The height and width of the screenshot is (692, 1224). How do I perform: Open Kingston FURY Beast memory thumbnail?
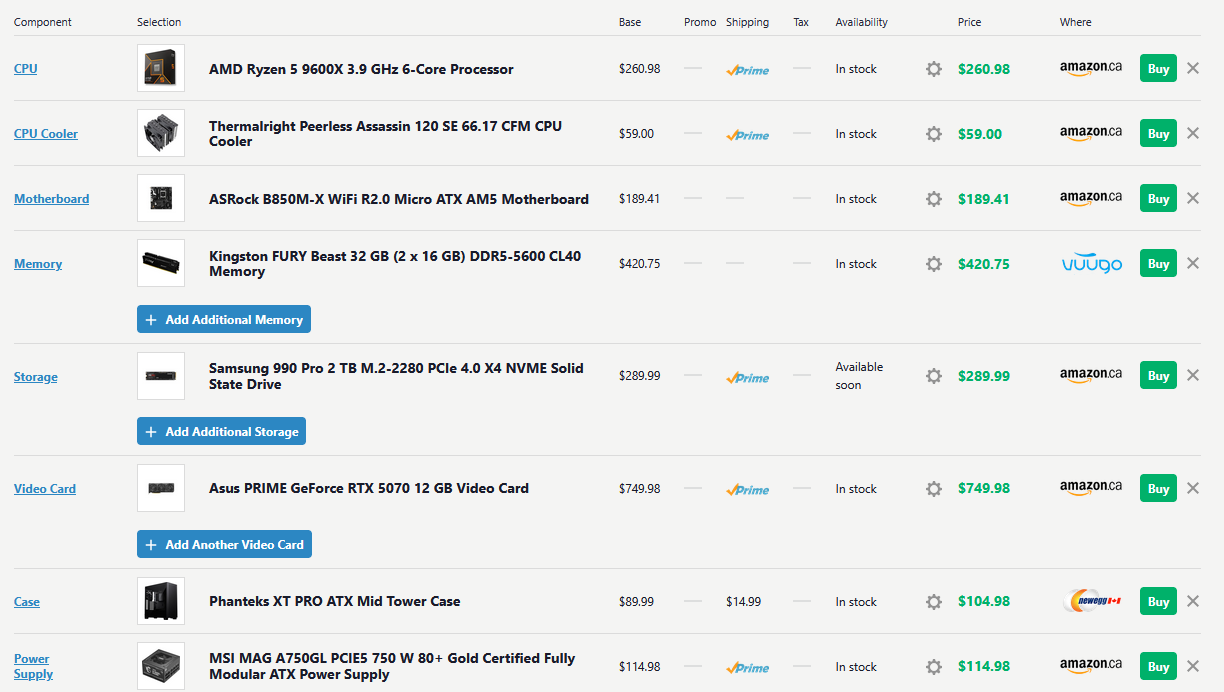click(161, 263)
